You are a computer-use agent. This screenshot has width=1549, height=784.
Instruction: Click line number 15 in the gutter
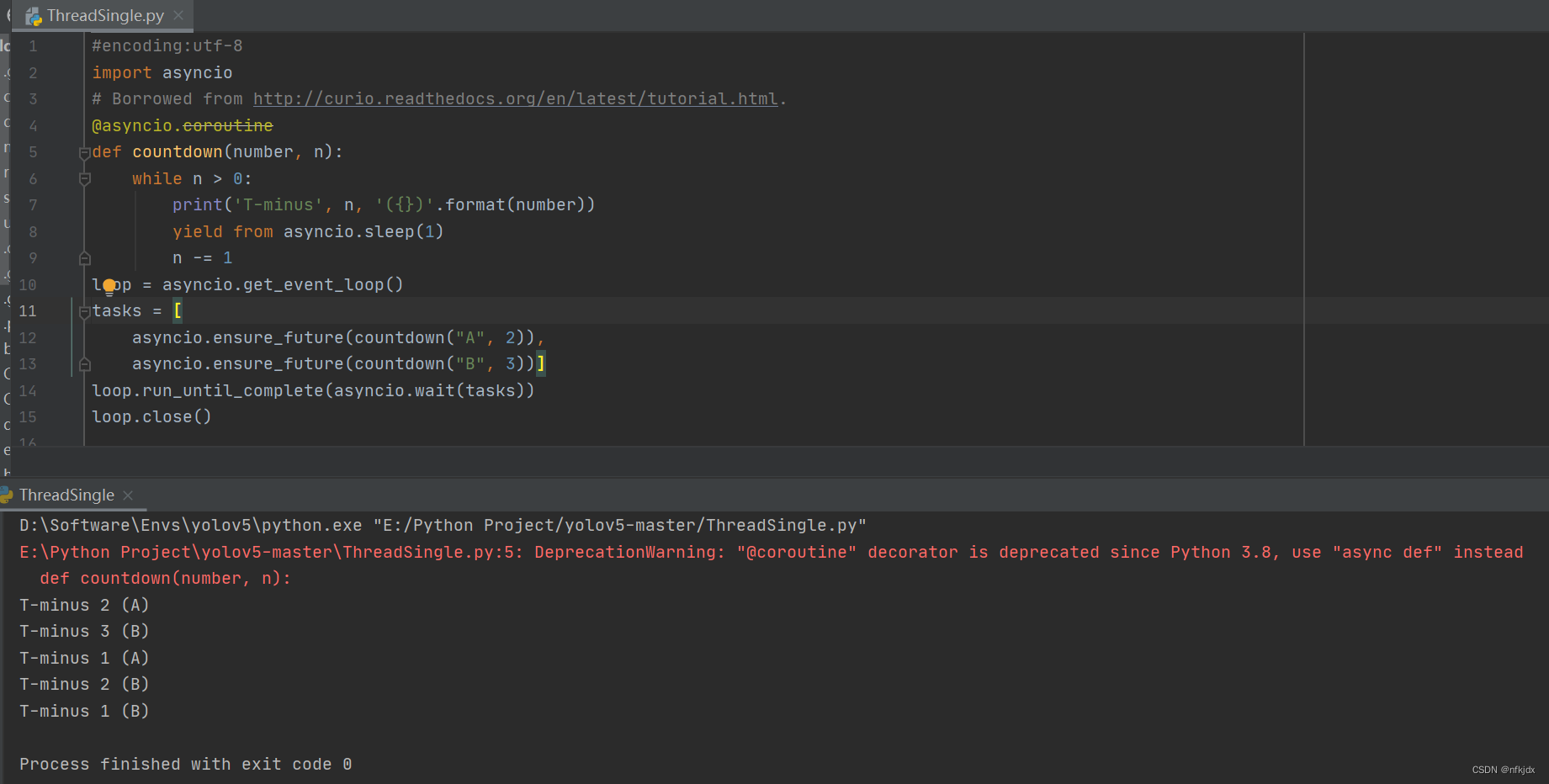(x=28, y=417)
